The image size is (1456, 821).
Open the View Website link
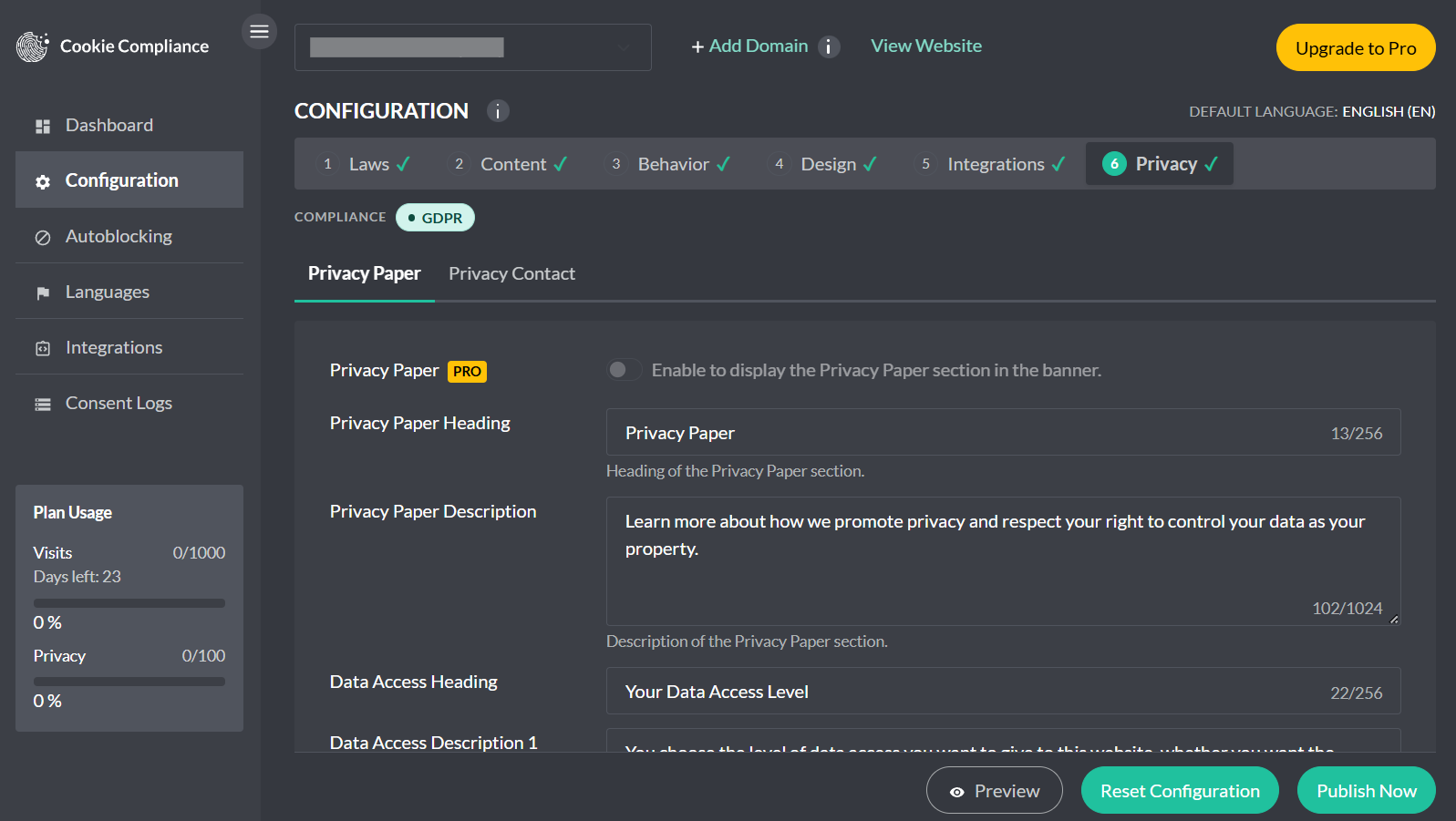pos(926,46)
